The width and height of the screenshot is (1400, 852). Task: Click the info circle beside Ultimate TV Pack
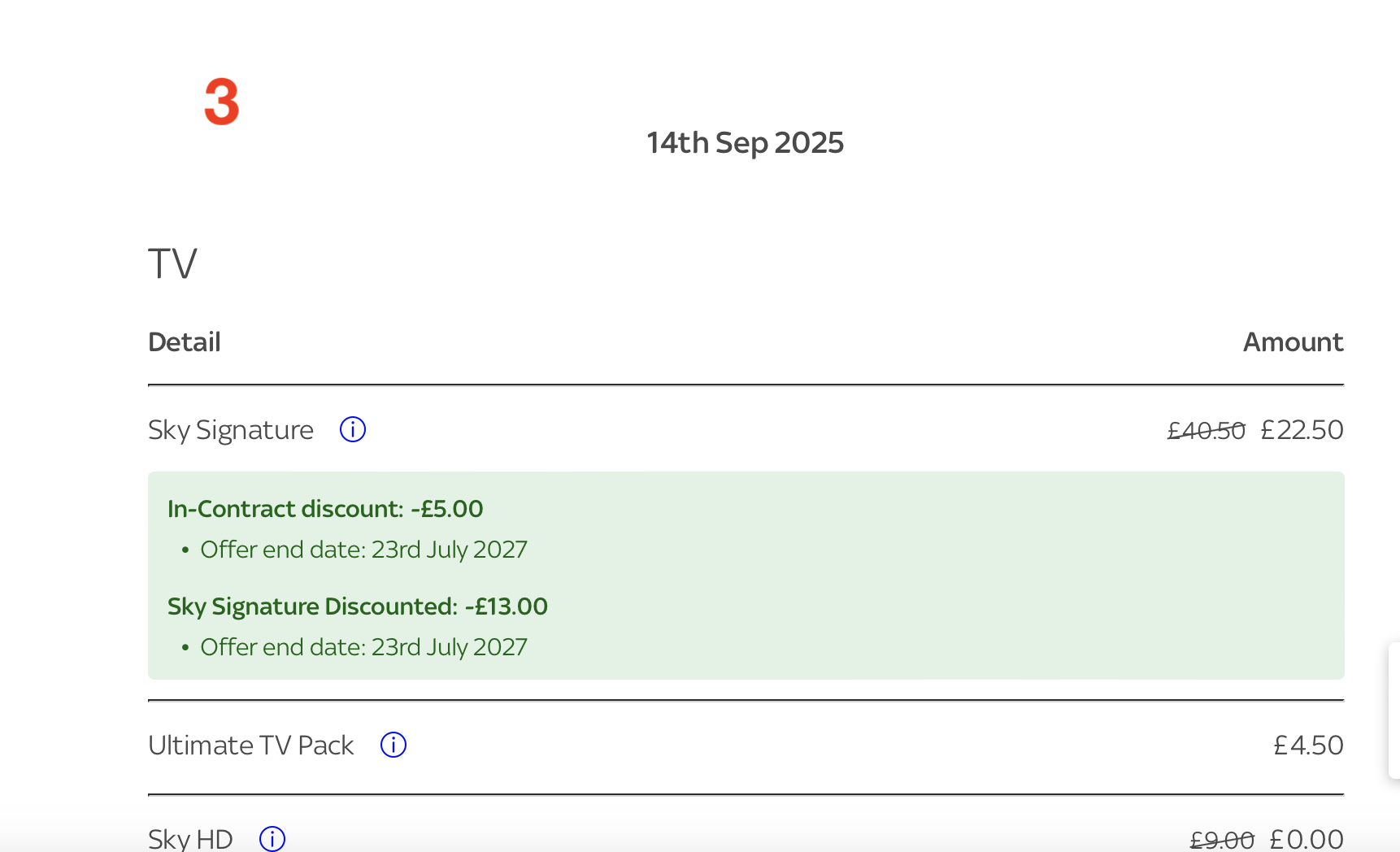click(393, 744)
